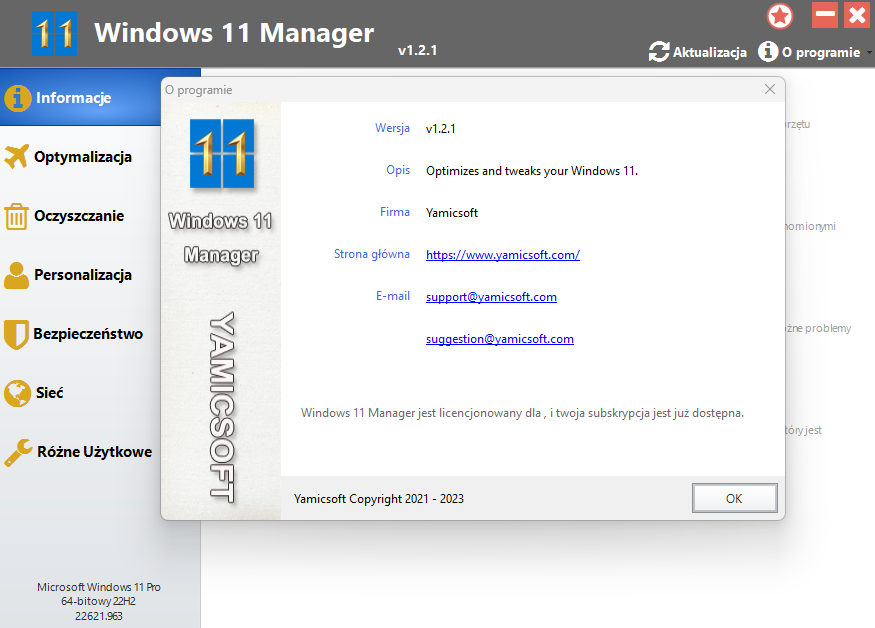
Task: Select the Sieć section label
Action: [x=50, y=393]
